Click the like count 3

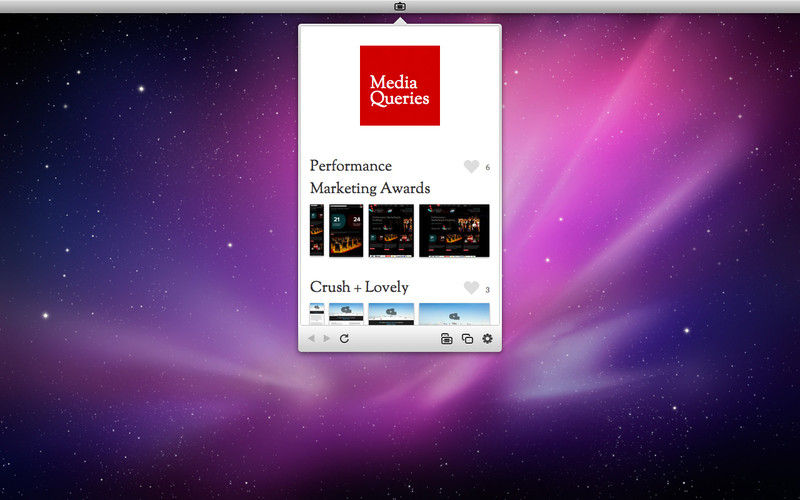[487, 290]
